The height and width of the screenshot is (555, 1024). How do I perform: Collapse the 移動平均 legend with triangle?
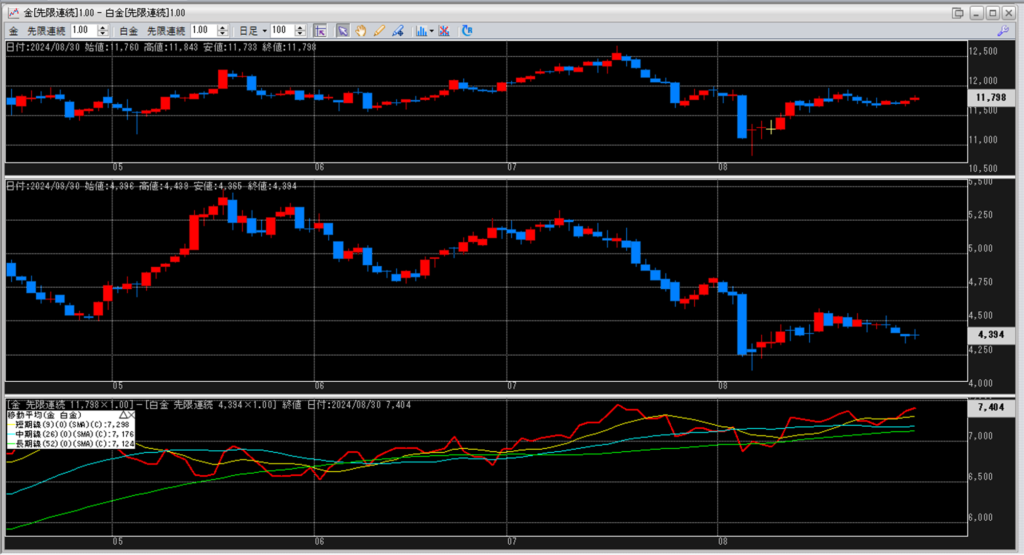(x=122, y=414)
